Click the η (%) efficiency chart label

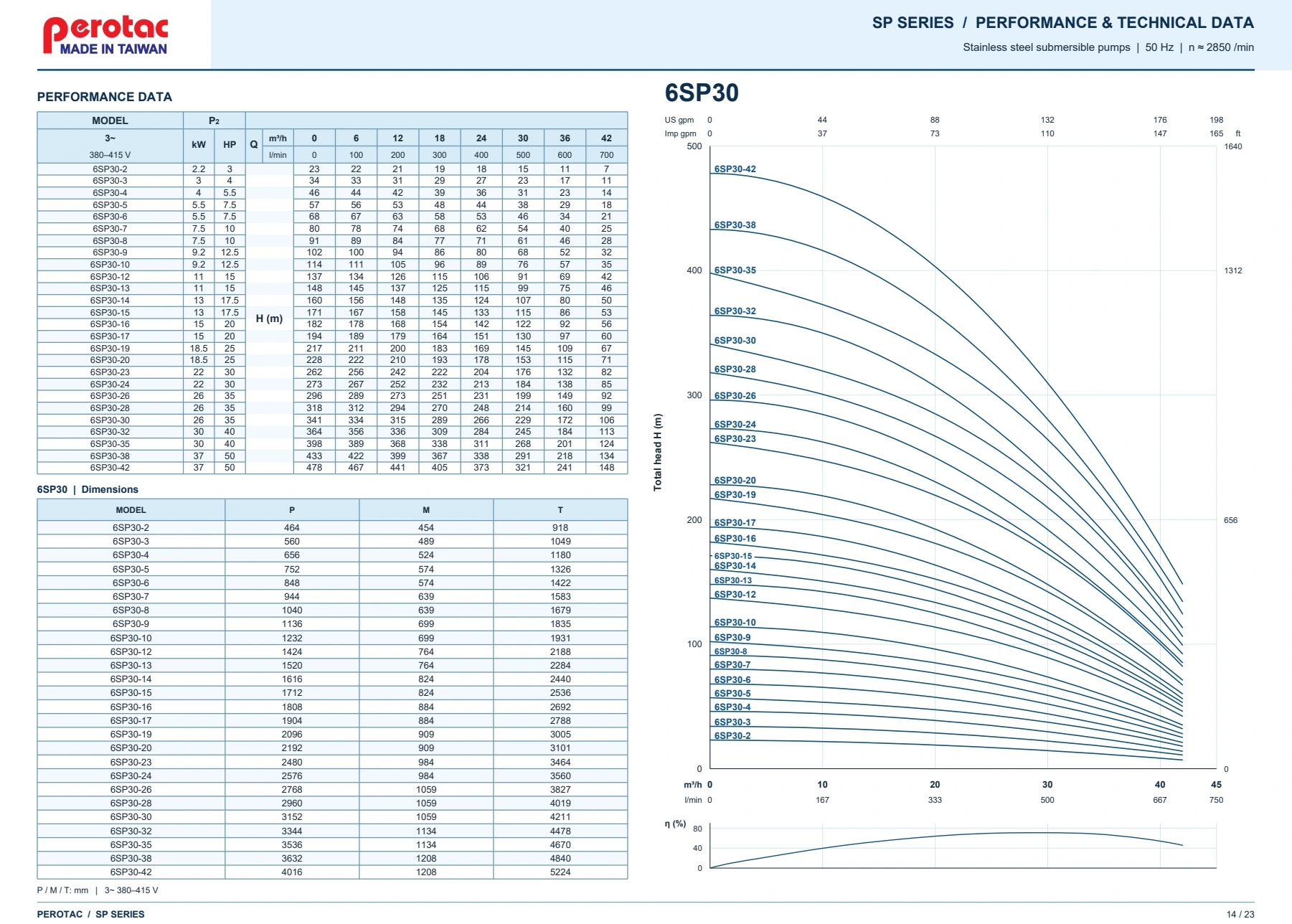pos(675,824)
